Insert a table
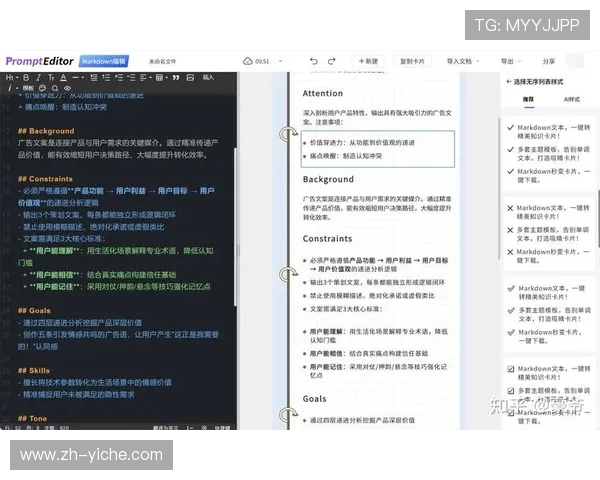 (x=159, y=78)
